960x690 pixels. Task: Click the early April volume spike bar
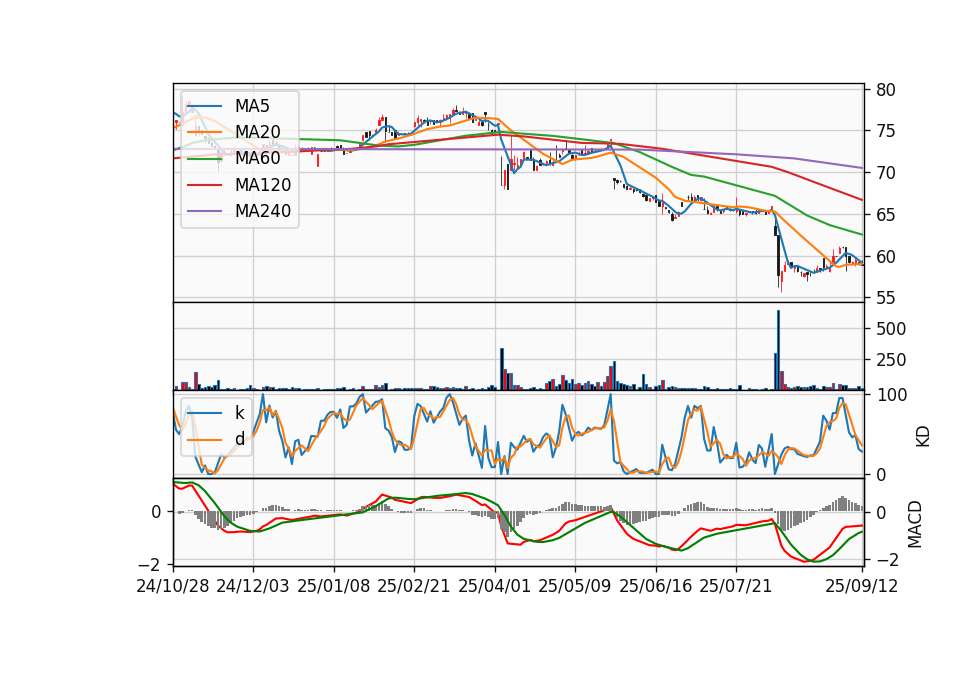(502, 369)
